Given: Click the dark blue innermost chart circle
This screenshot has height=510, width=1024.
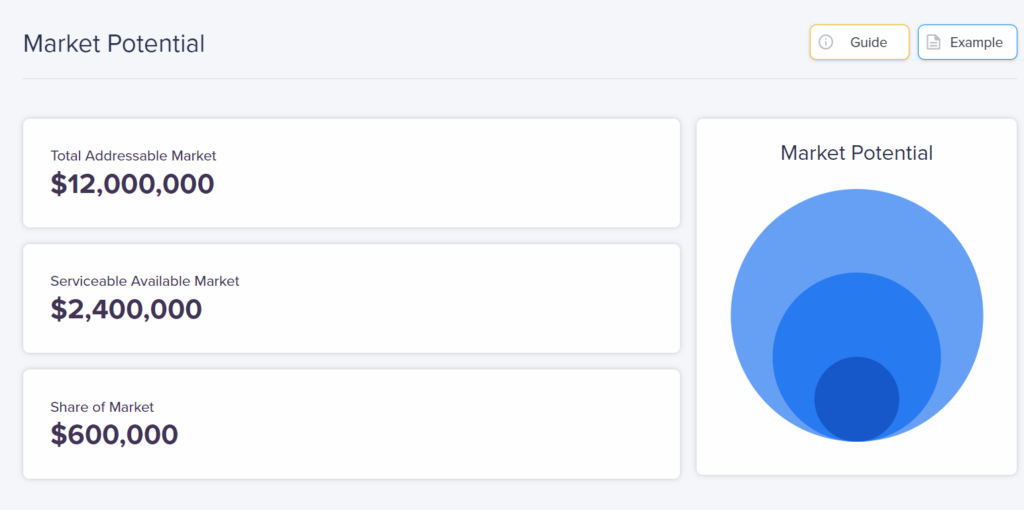Looking at the screenshot, I should (857, 400).
